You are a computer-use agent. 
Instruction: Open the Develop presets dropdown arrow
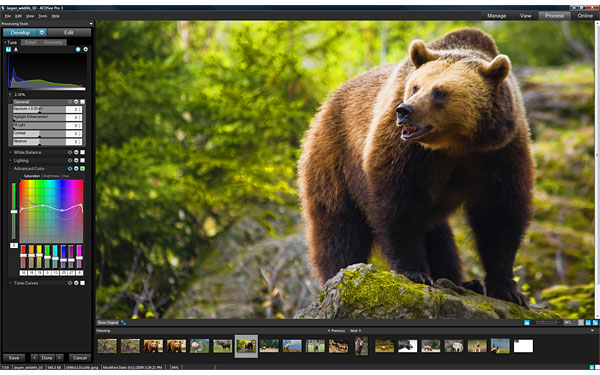tap(42, 33)
